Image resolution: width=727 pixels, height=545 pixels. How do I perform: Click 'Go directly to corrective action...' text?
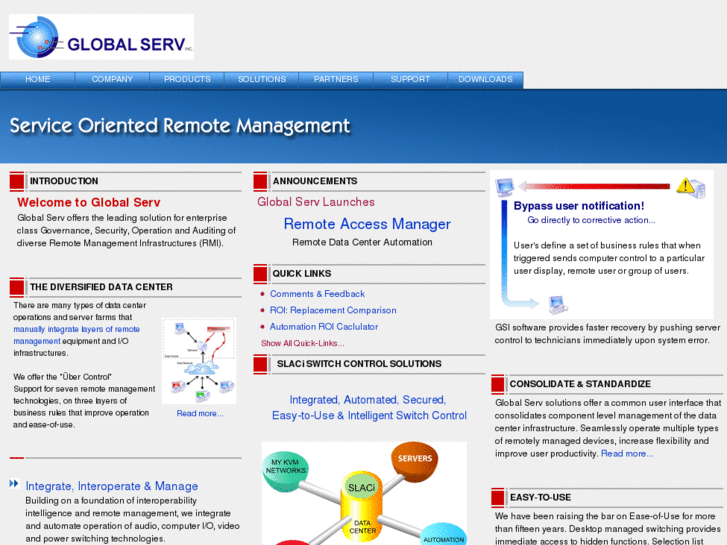point(591,220)
